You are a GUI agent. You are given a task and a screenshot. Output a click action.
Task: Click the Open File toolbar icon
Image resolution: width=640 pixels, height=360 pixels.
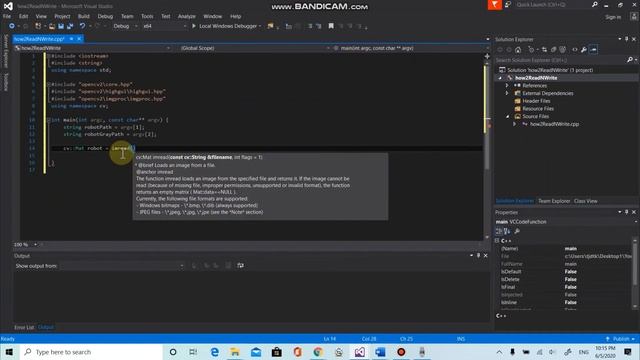coord(52,26)
